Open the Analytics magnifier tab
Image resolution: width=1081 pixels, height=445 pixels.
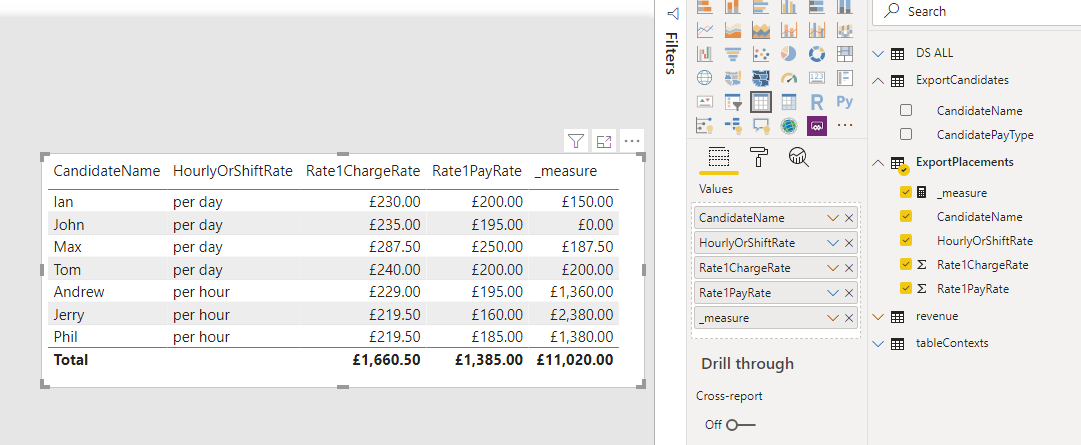pos(798,157)
